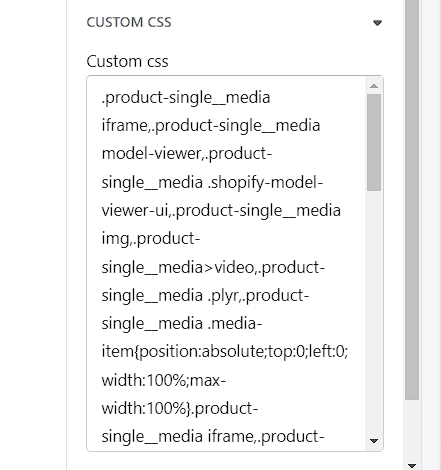Place cursor on '.product-single__media' first line
Viewport: 441px width, 470px height.
click(186, 98)
